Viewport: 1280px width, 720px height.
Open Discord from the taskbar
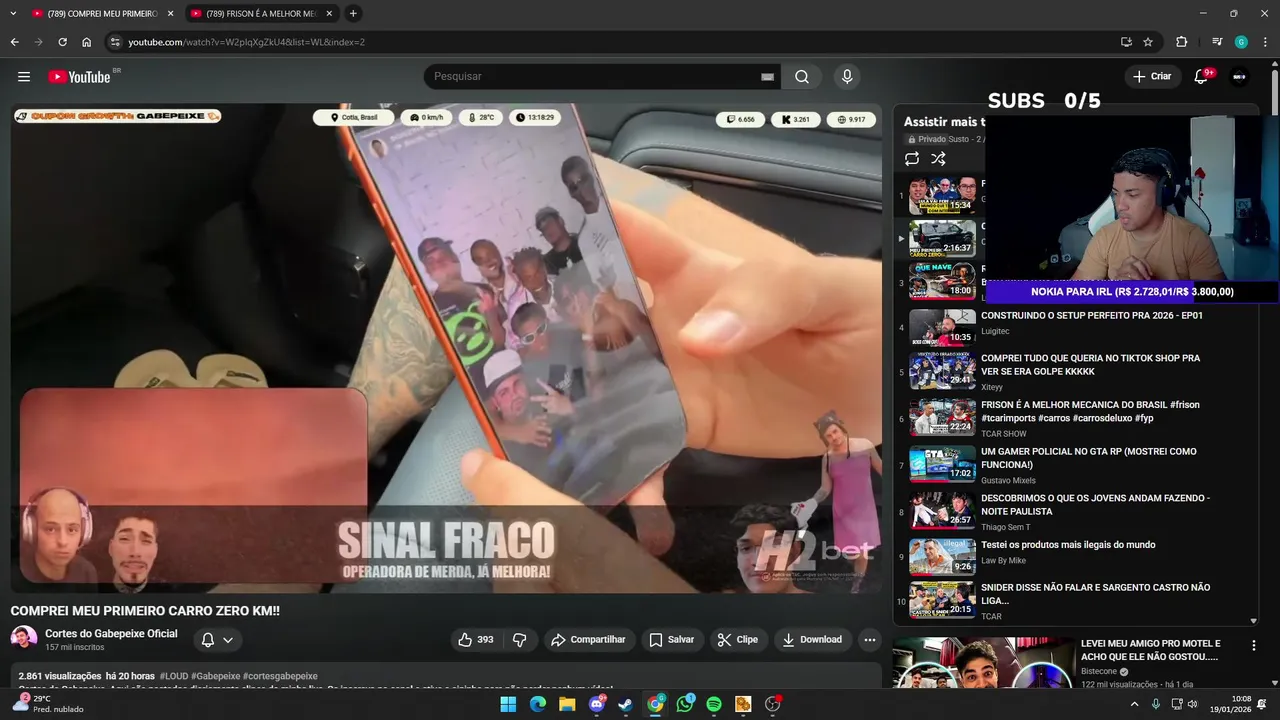[597, 705]
